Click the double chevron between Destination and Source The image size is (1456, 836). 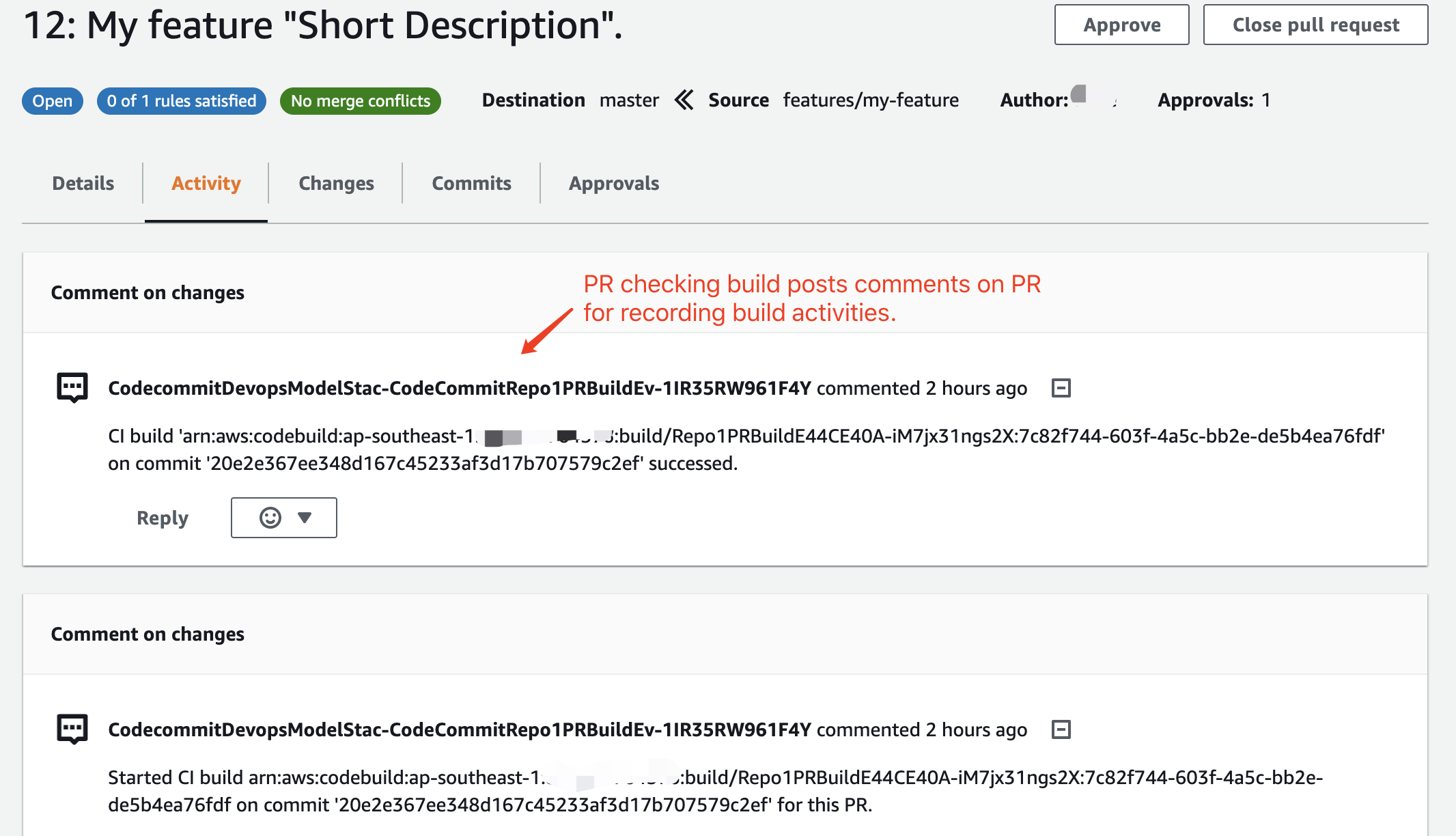point(684,100)
